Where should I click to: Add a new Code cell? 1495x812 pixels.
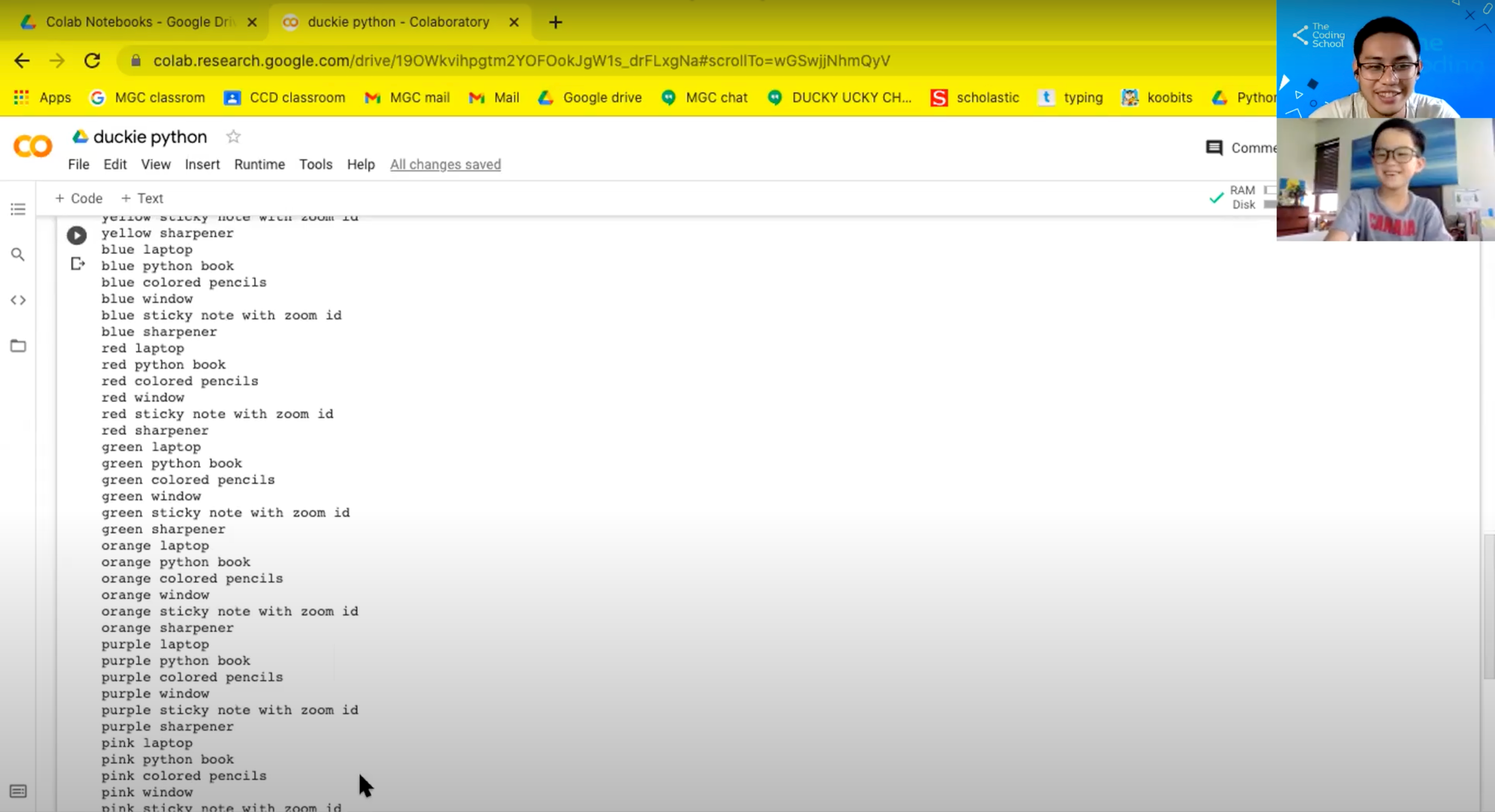click(x=78, y=199)
